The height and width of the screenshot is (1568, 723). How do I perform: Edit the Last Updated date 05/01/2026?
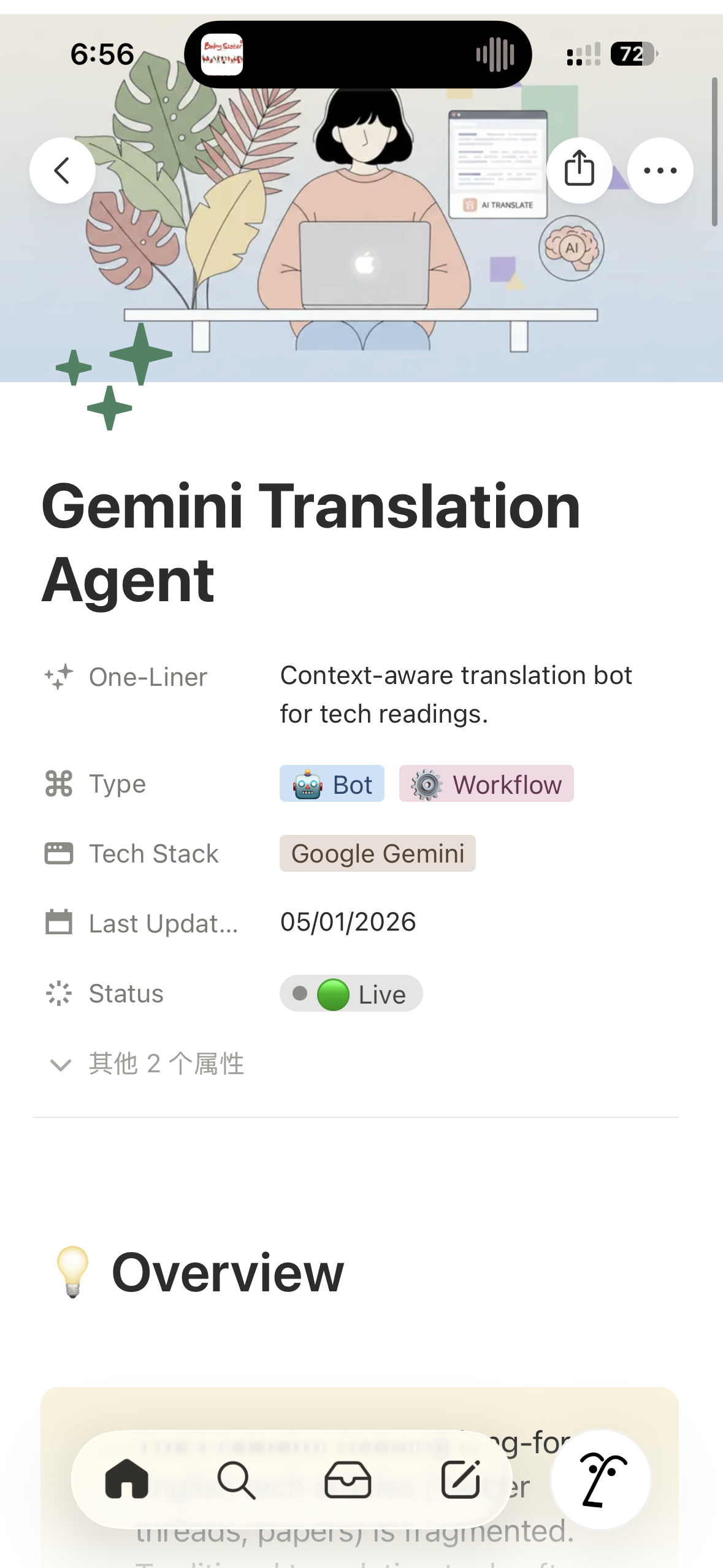click(x=348, y=922)
